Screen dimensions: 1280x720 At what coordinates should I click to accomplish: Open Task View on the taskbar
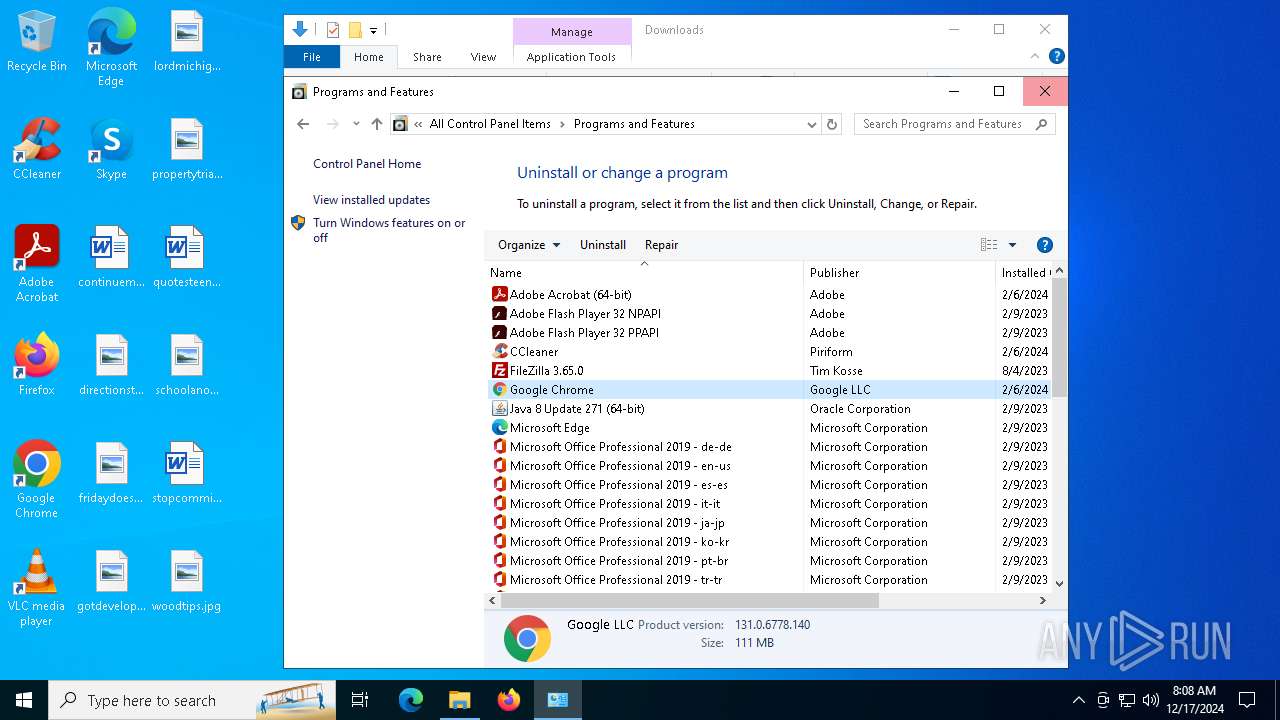pyautogui.click(x=360, y=700)
